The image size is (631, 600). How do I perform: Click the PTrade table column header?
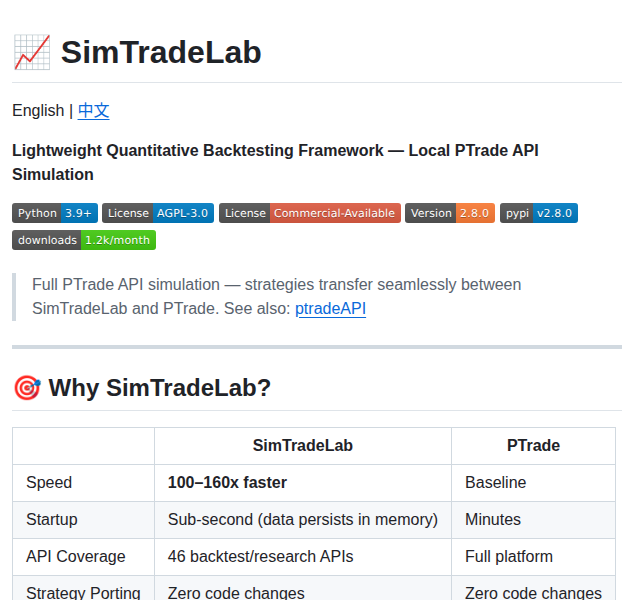533,445
